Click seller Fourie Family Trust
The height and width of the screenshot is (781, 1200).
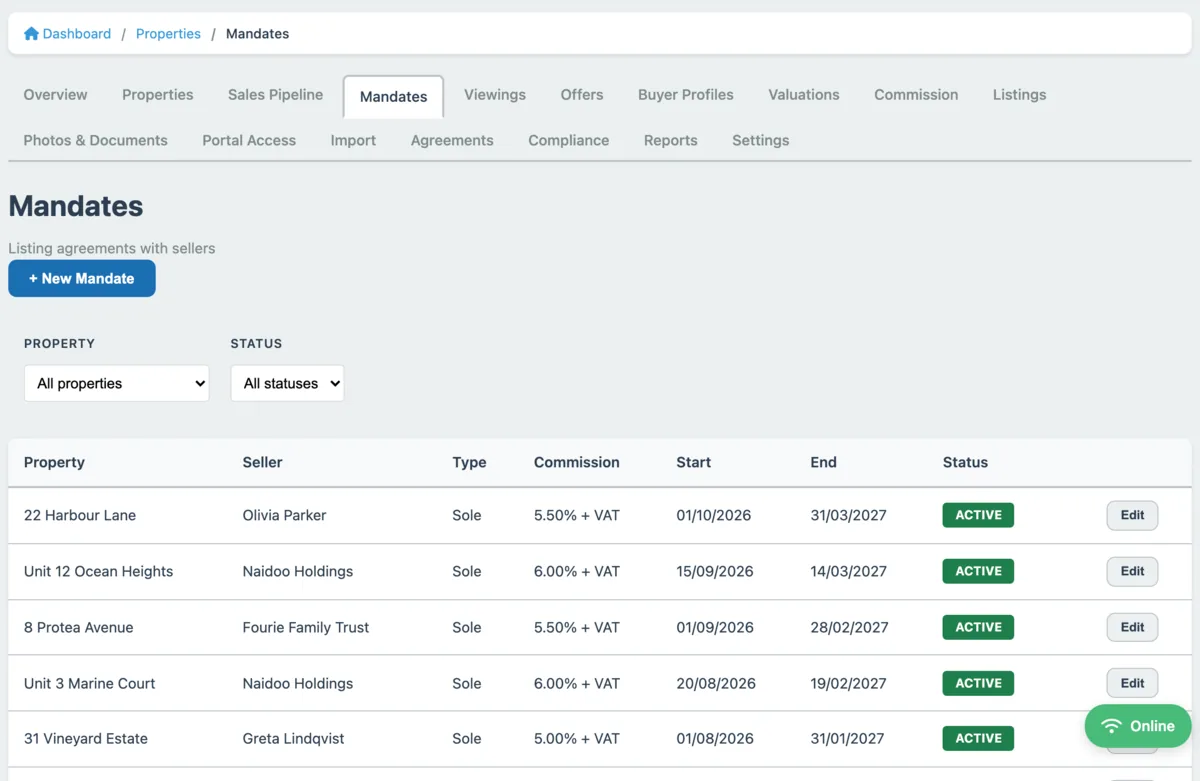pyautogui.click(x=306, y=628)
